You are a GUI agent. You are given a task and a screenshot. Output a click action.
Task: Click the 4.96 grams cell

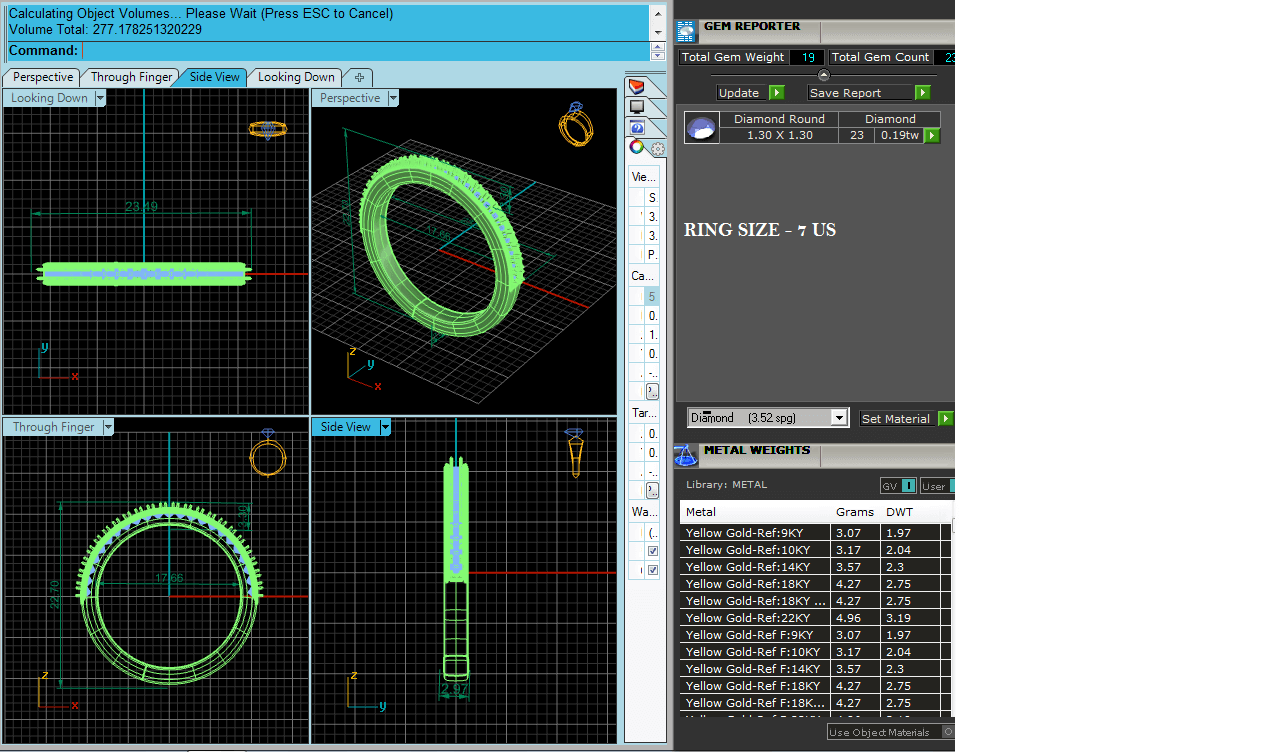click(x=856, y=618)
